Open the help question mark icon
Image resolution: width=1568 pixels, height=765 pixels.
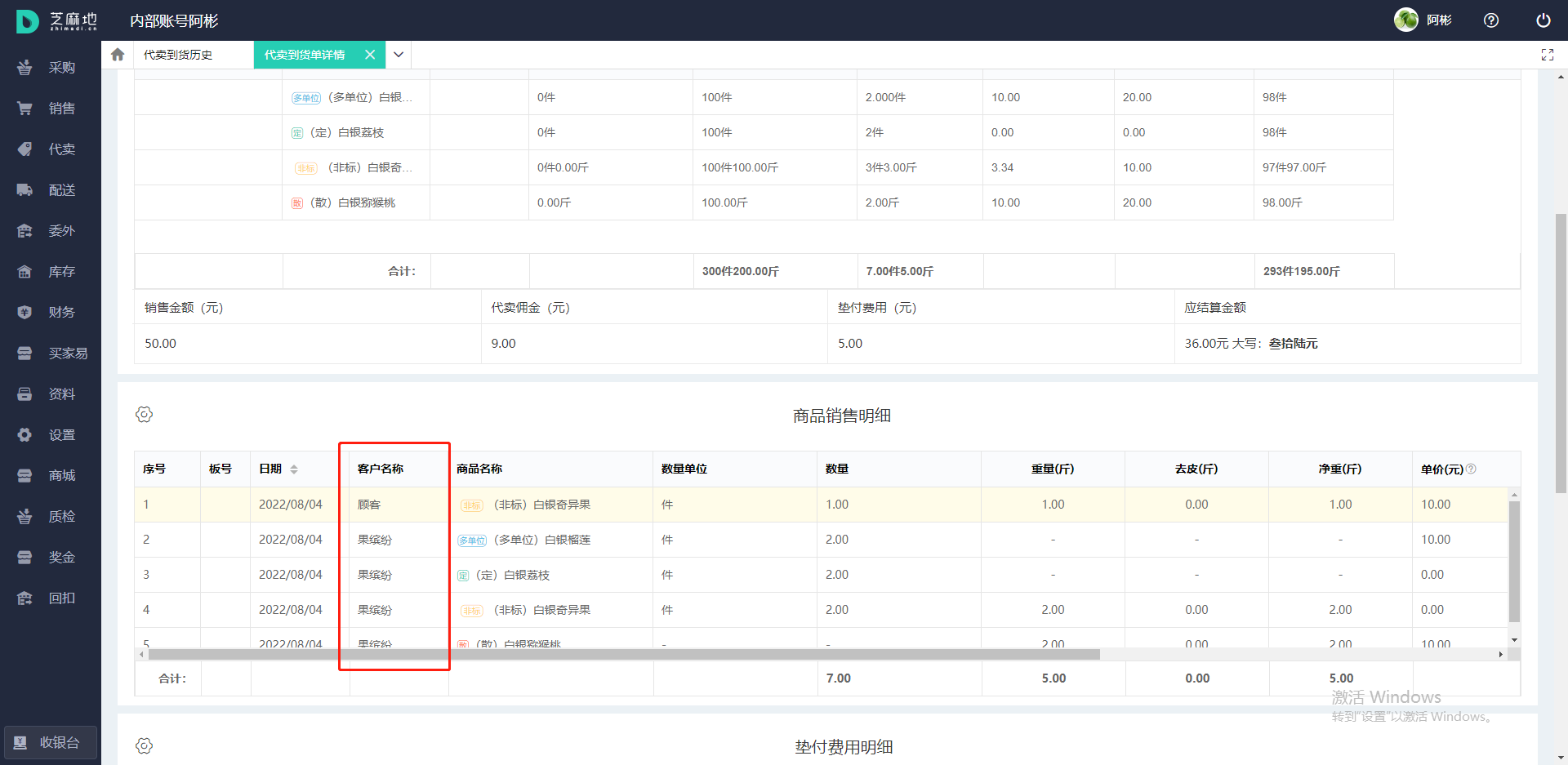tap(1491, 20)
